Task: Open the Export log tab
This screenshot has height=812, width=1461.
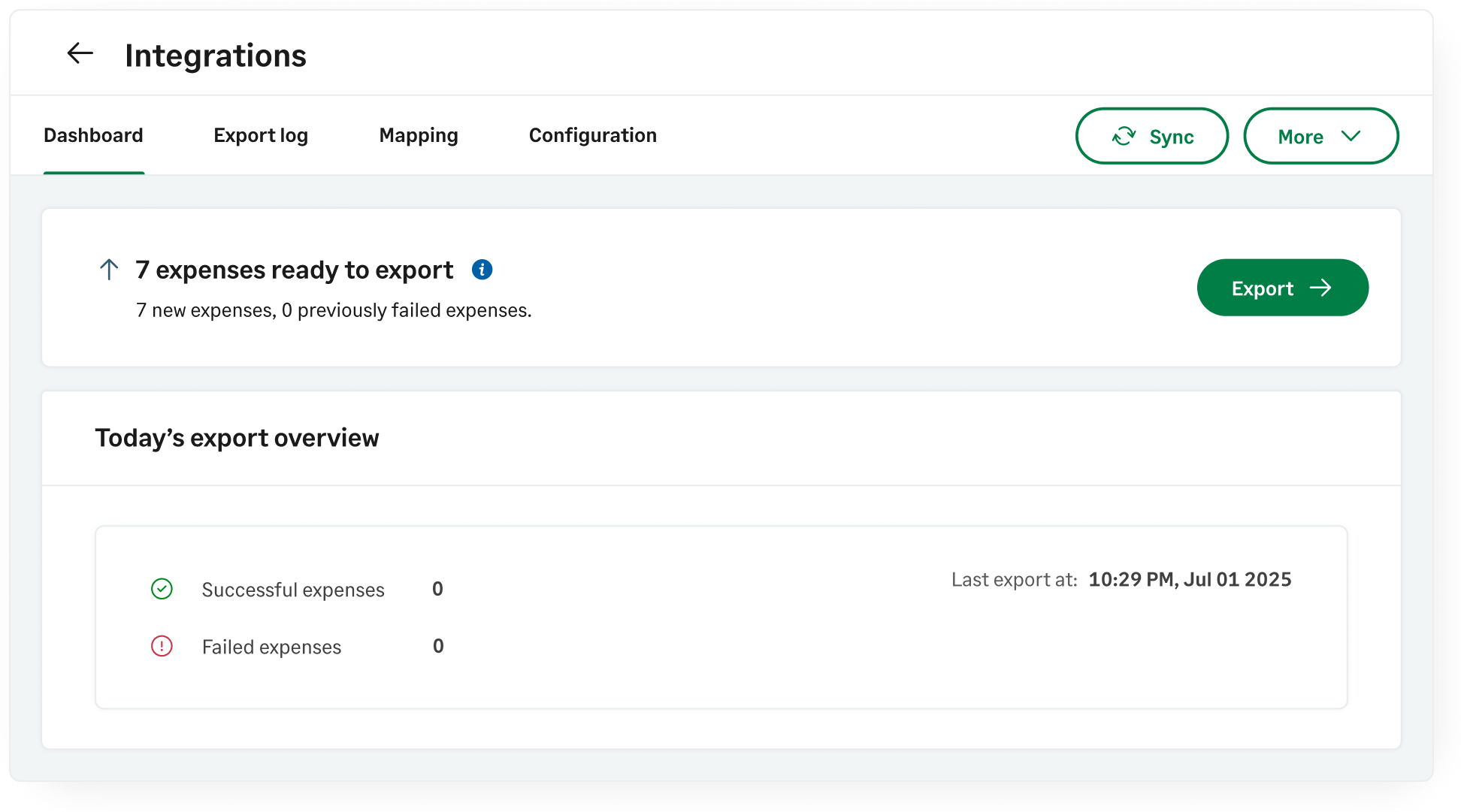Action: (x=260, y=135)
